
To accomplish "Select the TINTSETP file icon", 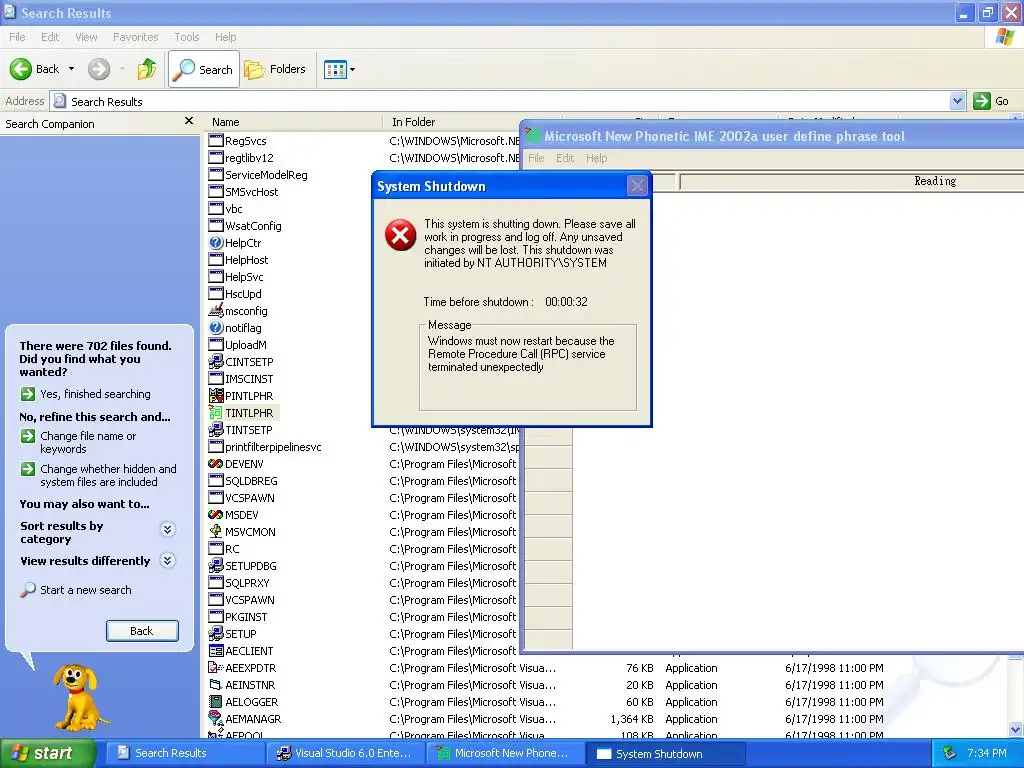I will [216, 429].
